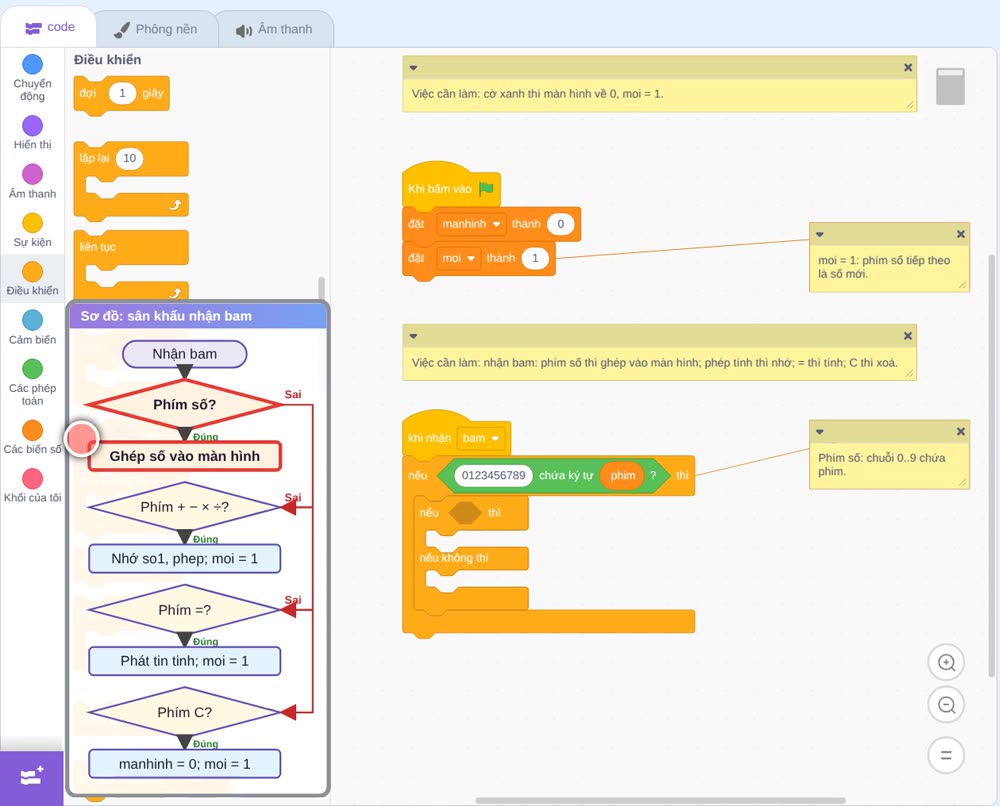Select the Điều khiển category circle

(33, 272)
